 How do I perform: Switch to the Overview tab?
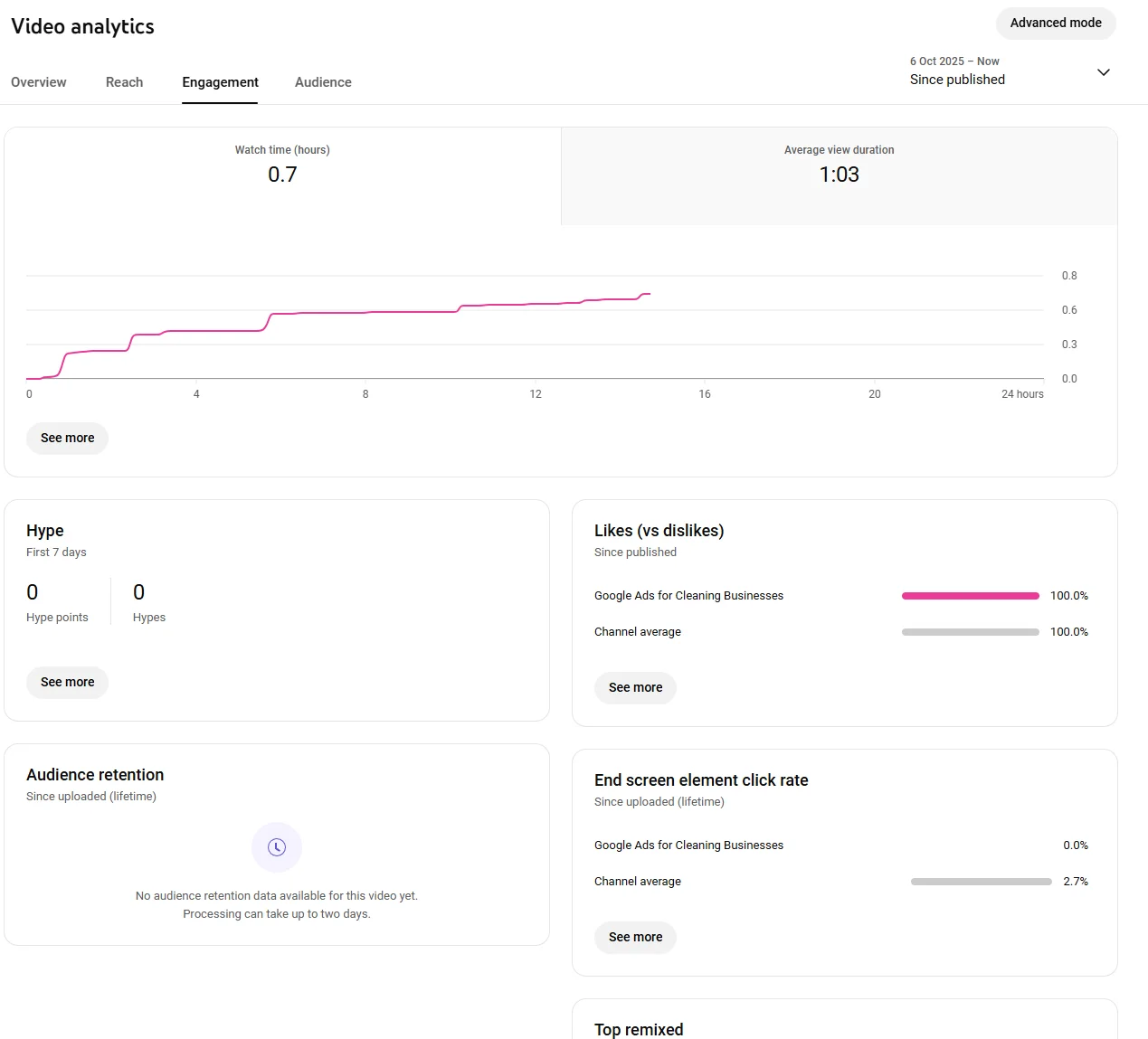pyautogui.click(x=39, y=82)
